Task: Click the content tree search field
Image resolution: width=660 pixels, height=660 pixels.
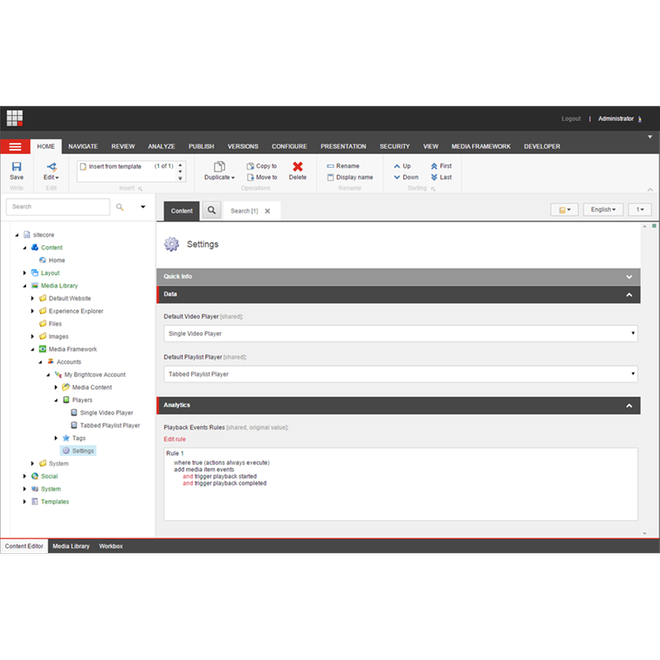Action: [x=57, y=207]
